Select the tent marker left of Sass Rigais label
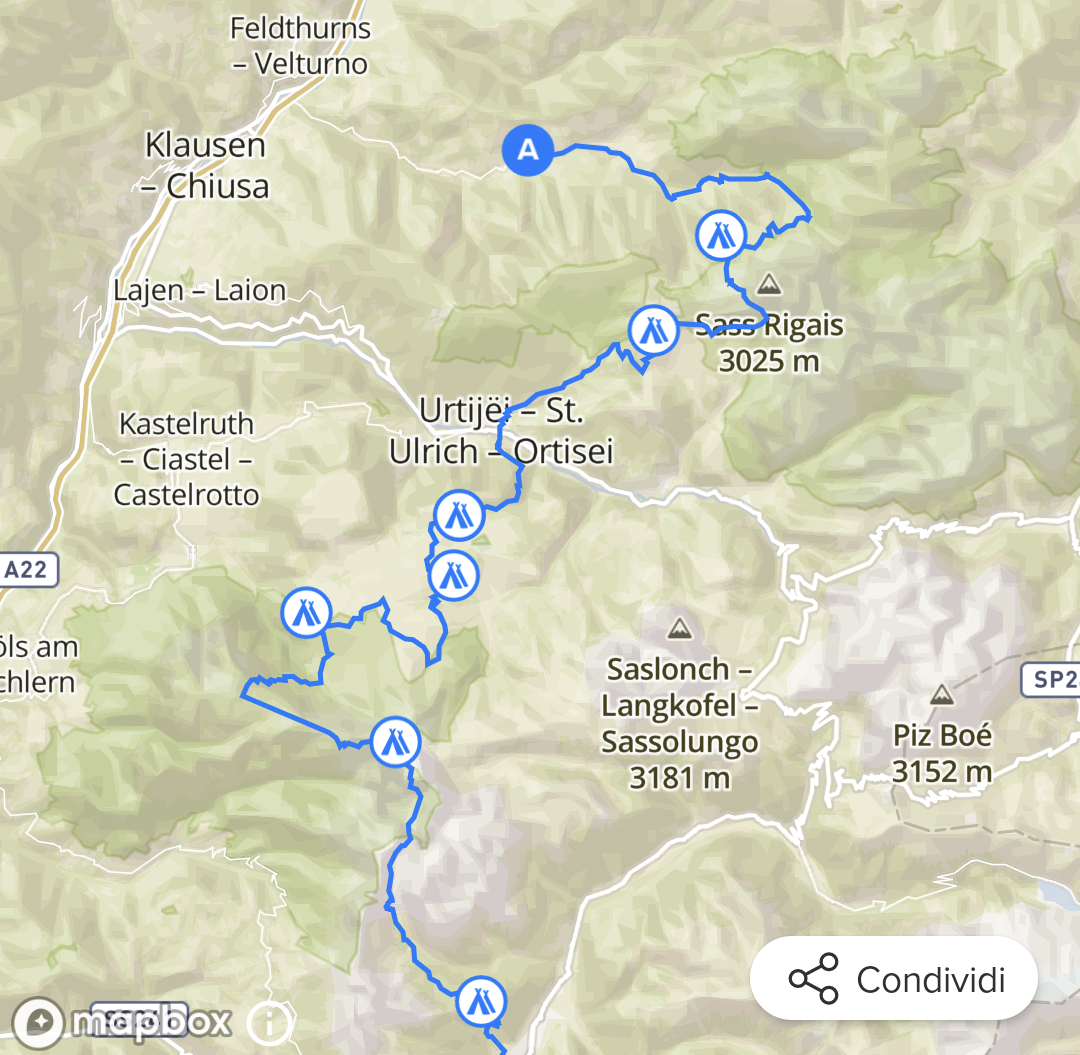The height and width of the screenshot is (1055, 1080). [x=654, y=331]
